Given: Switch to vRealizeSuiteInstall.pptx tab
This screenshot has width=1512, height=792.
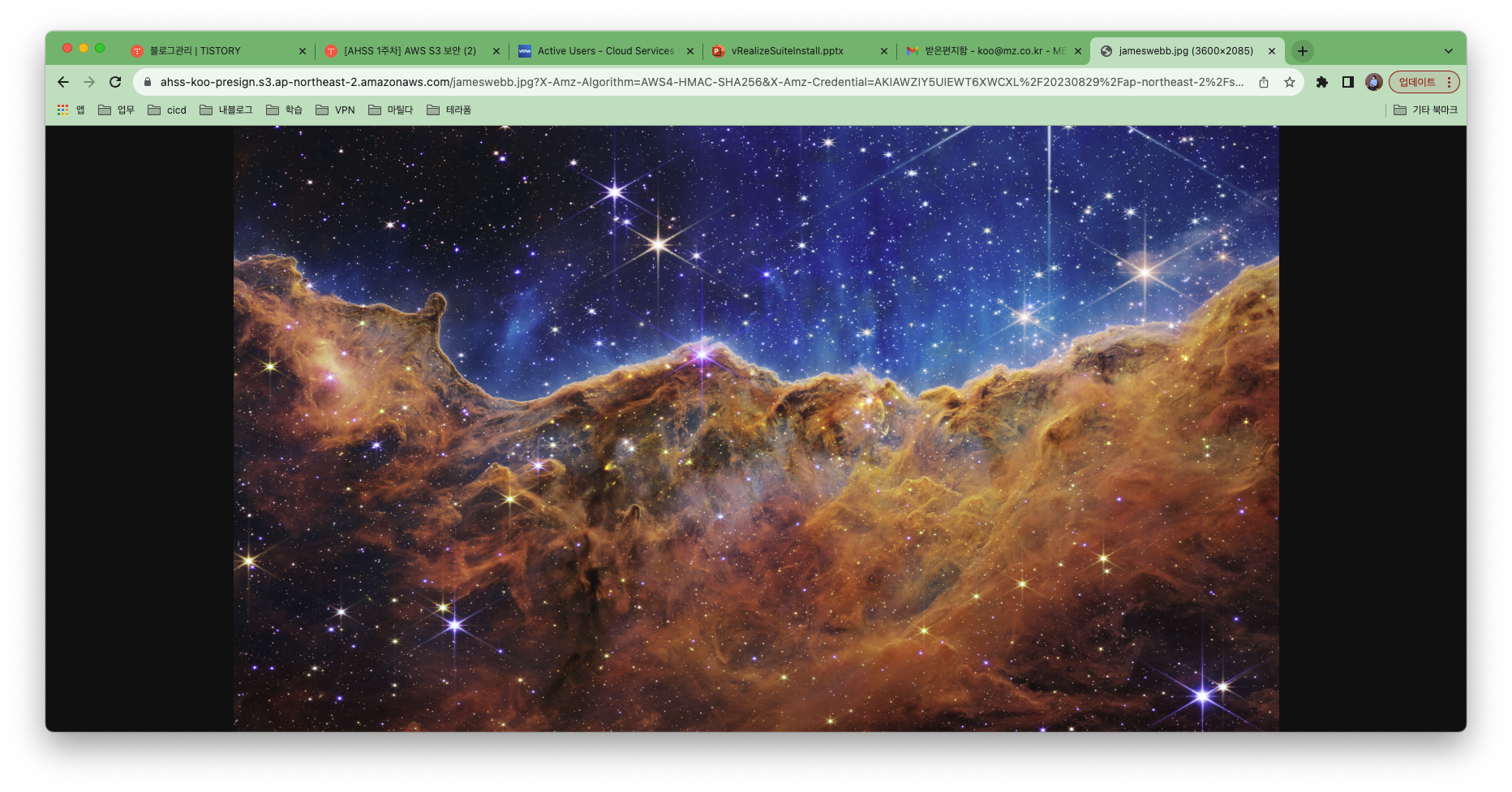Looking at the screenshot, I should coord(800,51).
